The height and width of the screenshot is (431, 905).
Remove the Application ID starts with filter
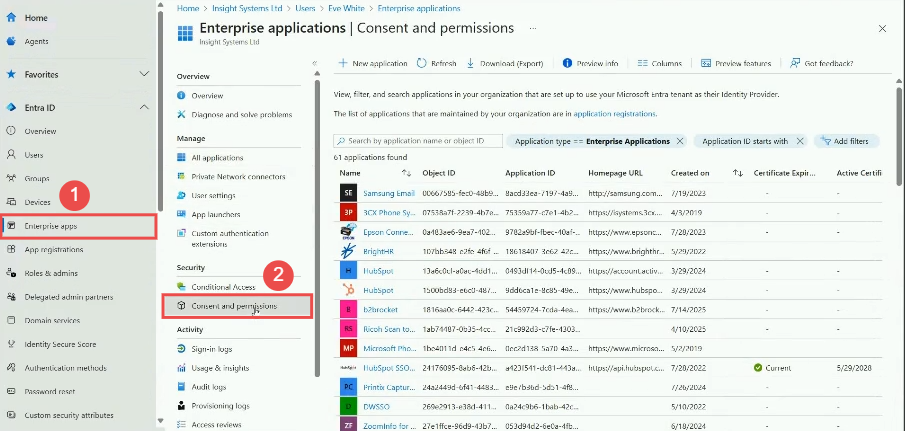coord(798,141)
